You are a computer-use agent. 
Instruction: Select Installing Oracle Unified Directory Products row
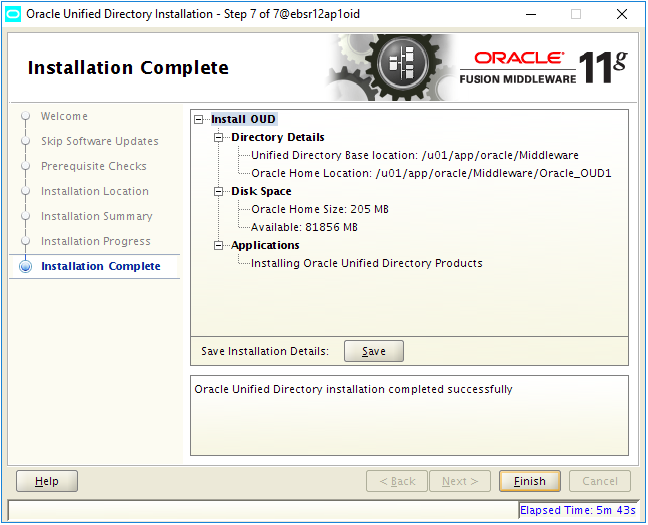[367, 263]
